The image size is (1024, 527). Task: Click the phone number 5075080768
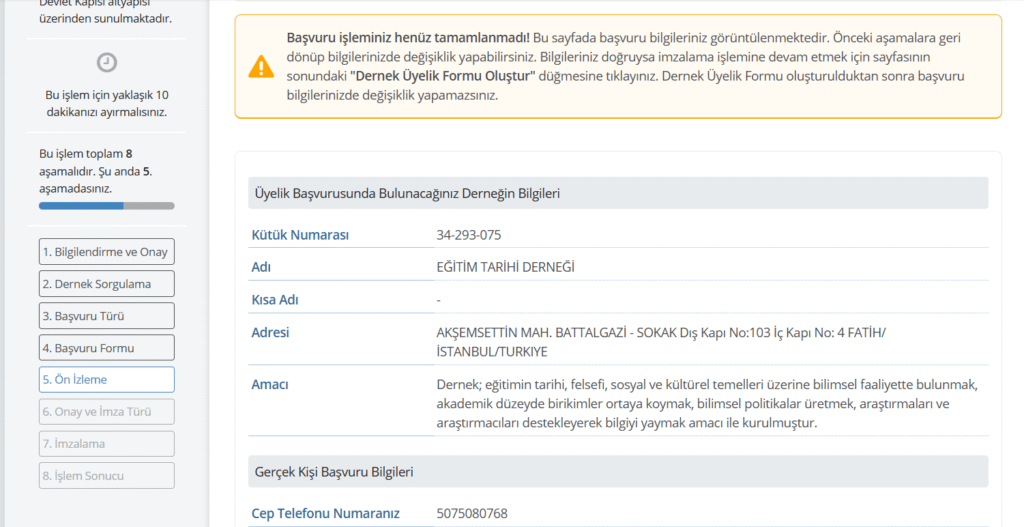(x=472, y=514)
